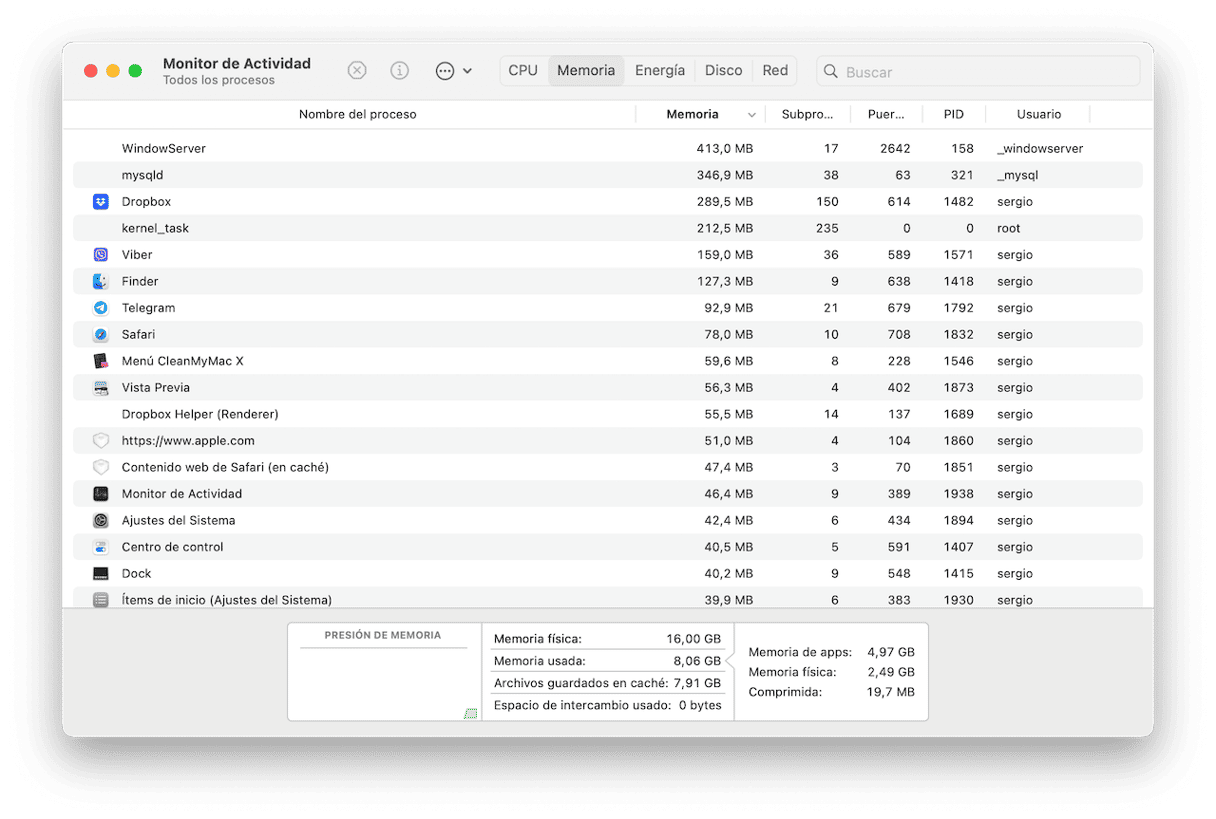The height and width of the screenshot is (819, 1216).
Task: Select the Memoria tab
Action: tap(586, 71)
